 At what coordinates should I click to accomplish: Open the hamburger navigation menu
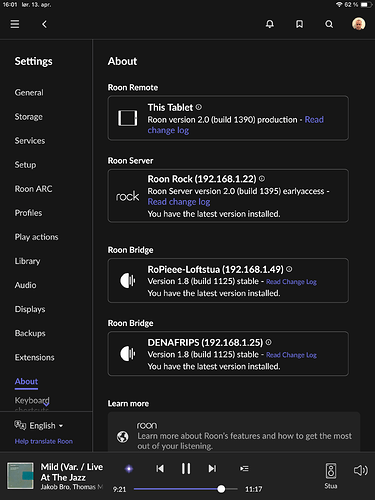pos(15,24)
